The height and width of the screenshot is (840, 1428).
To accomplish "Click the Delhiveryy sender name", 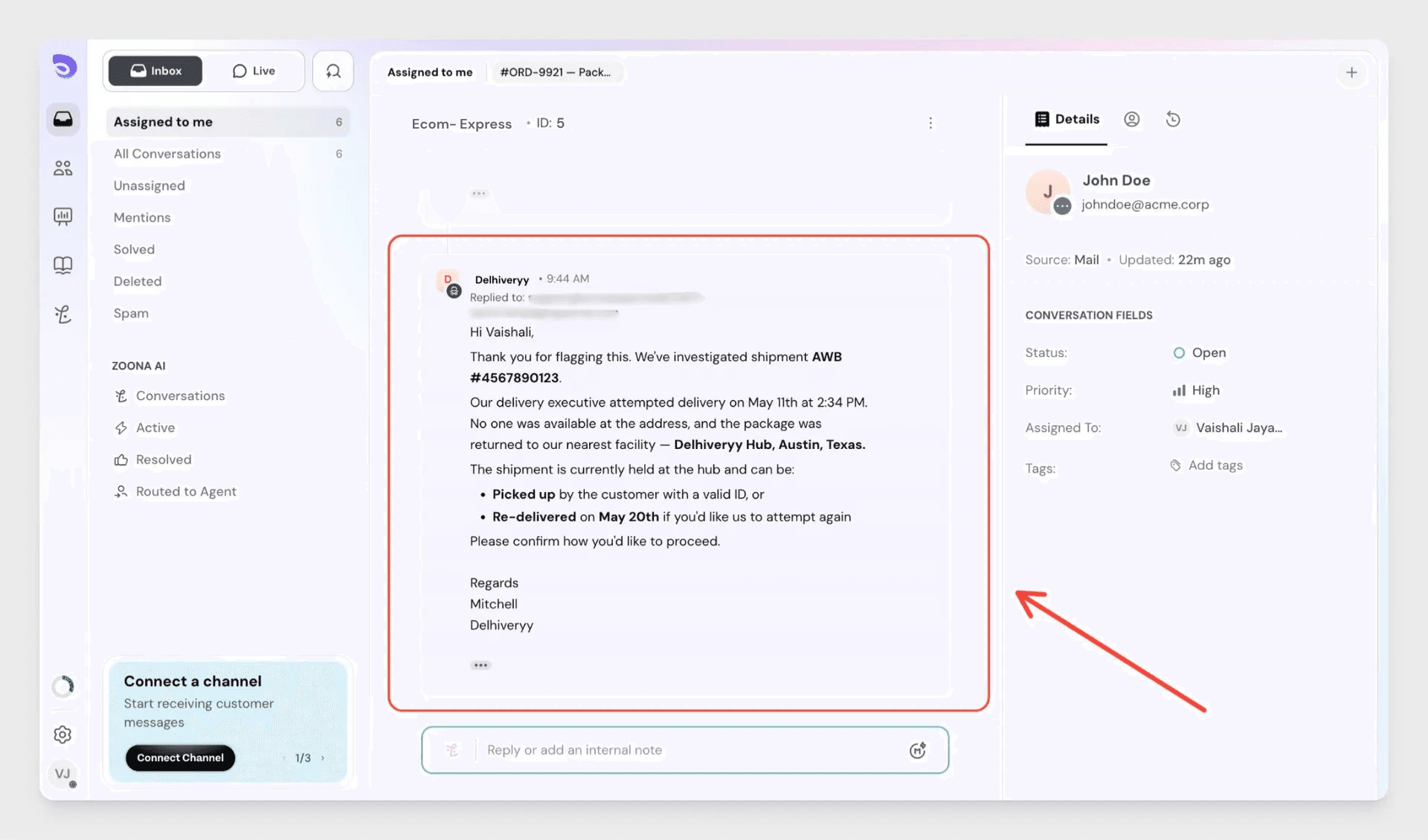I will (502, 280).
